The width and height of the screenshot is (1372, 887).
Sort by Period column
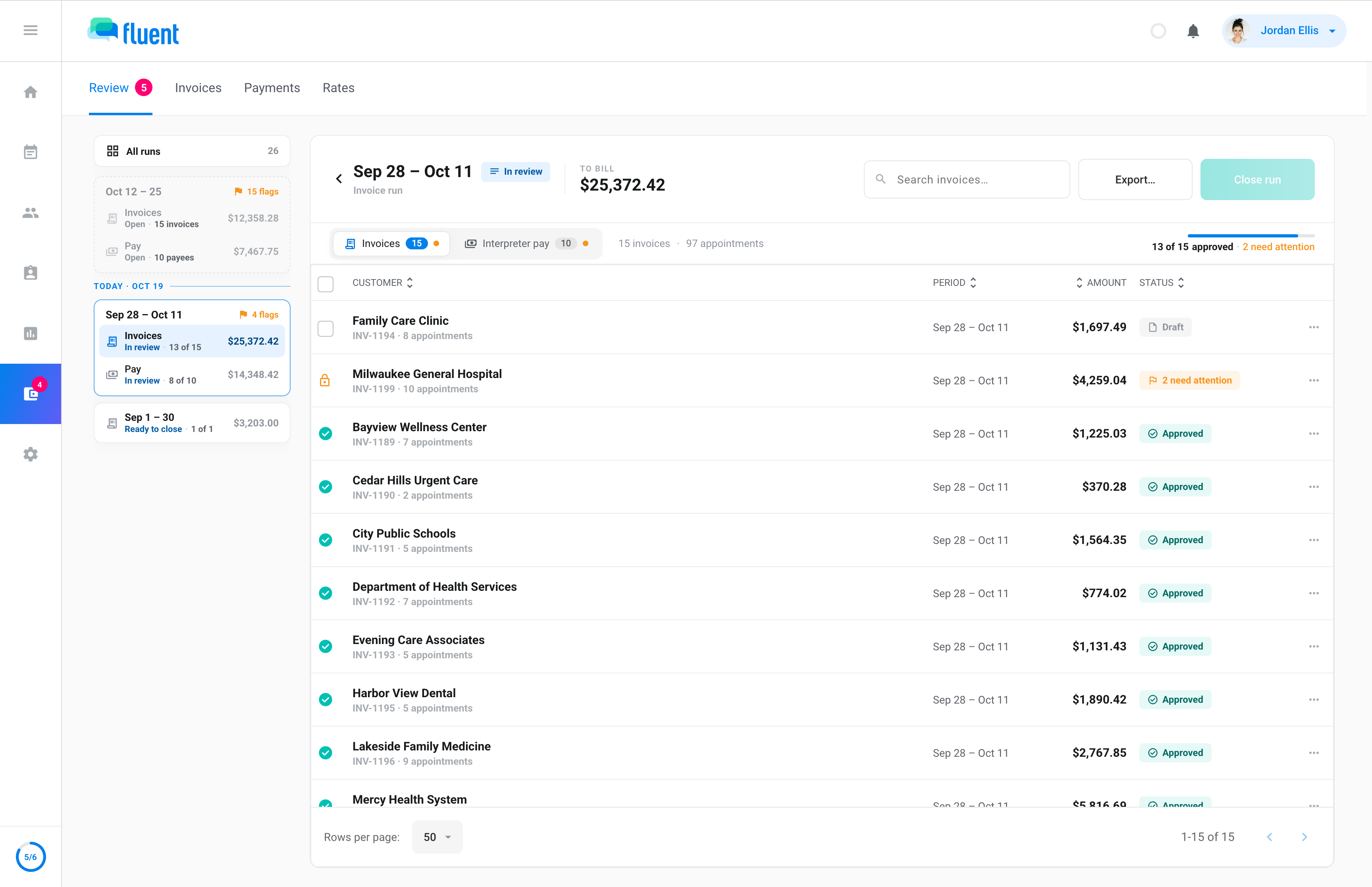click(x=954, y=283)
